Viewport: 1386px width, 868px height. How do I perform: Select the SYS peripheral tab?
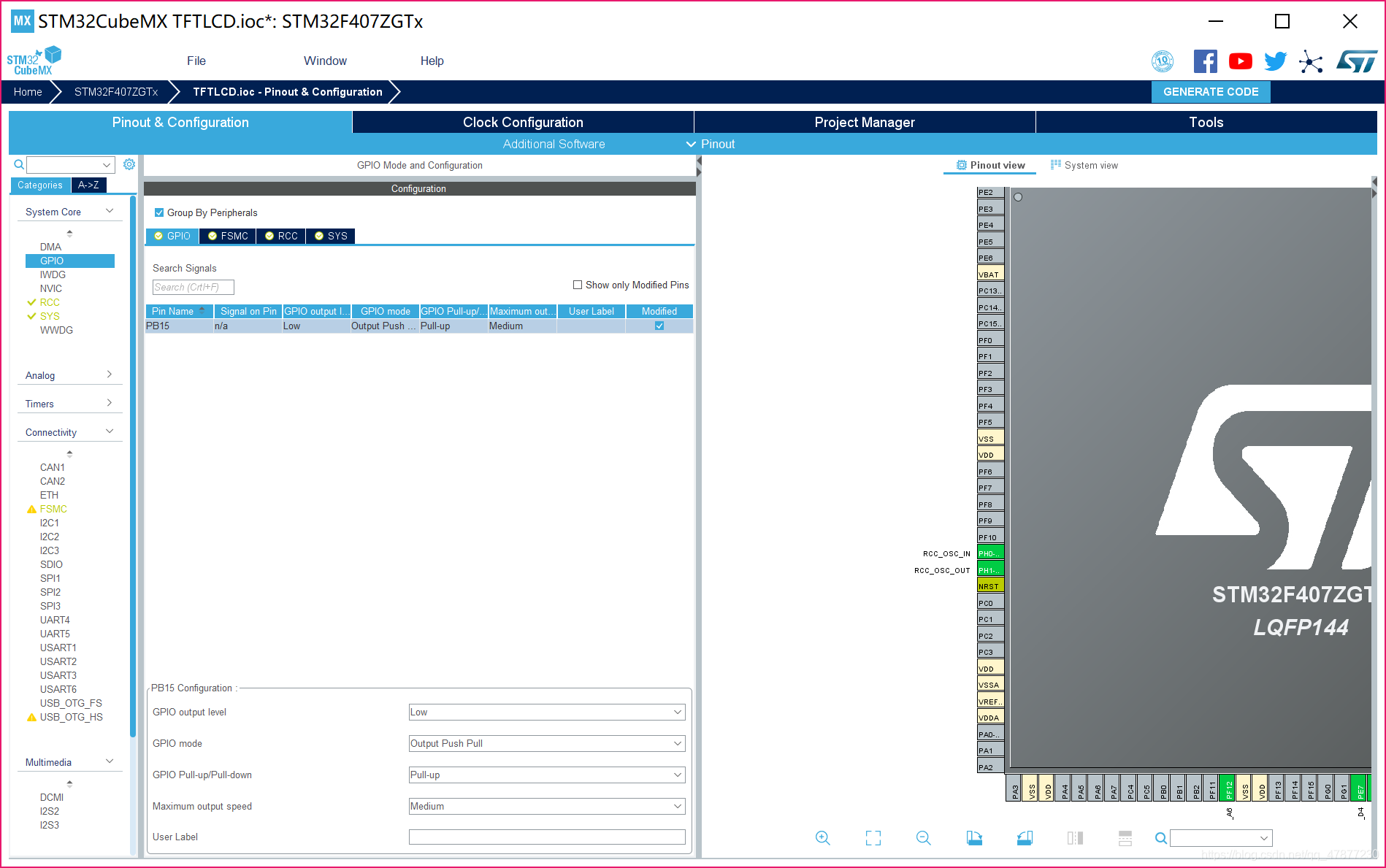(331, 236)
